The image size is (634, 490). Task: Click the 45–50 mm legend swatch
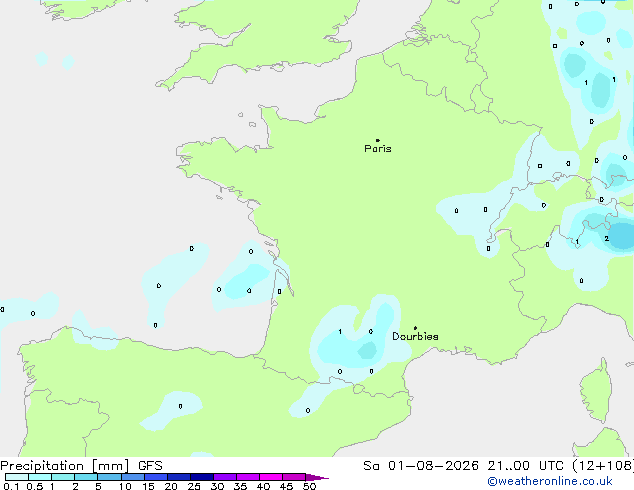click(294, 477)
